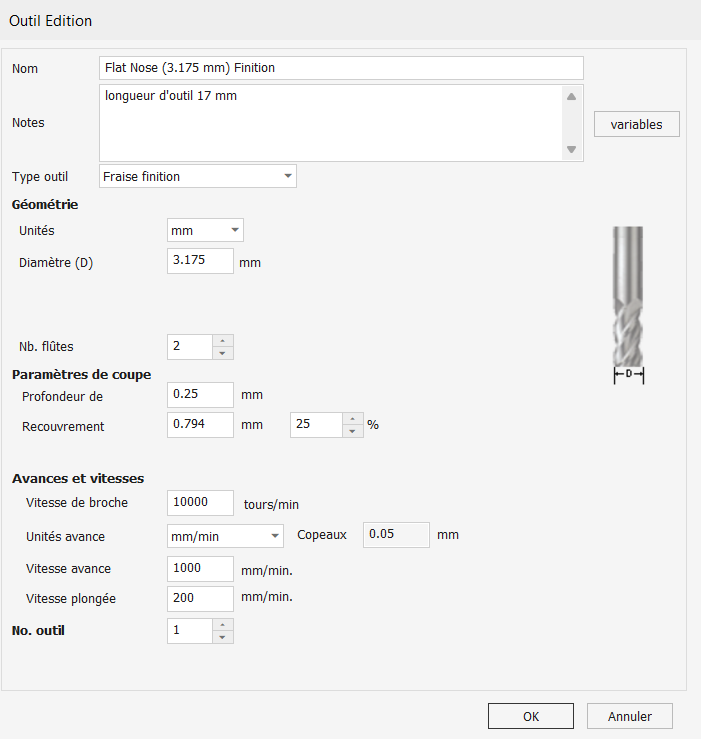Click the Nom text field

point(341,68)
